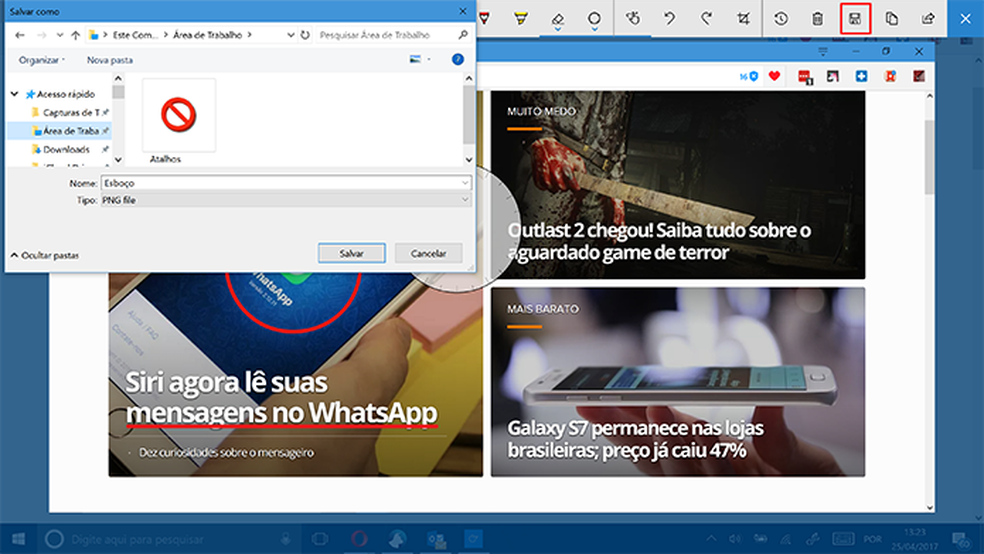This screenshot has height=554, width=984.
Task: Open 'Outlast 2 chegou!' article
Action: [660, 241]
